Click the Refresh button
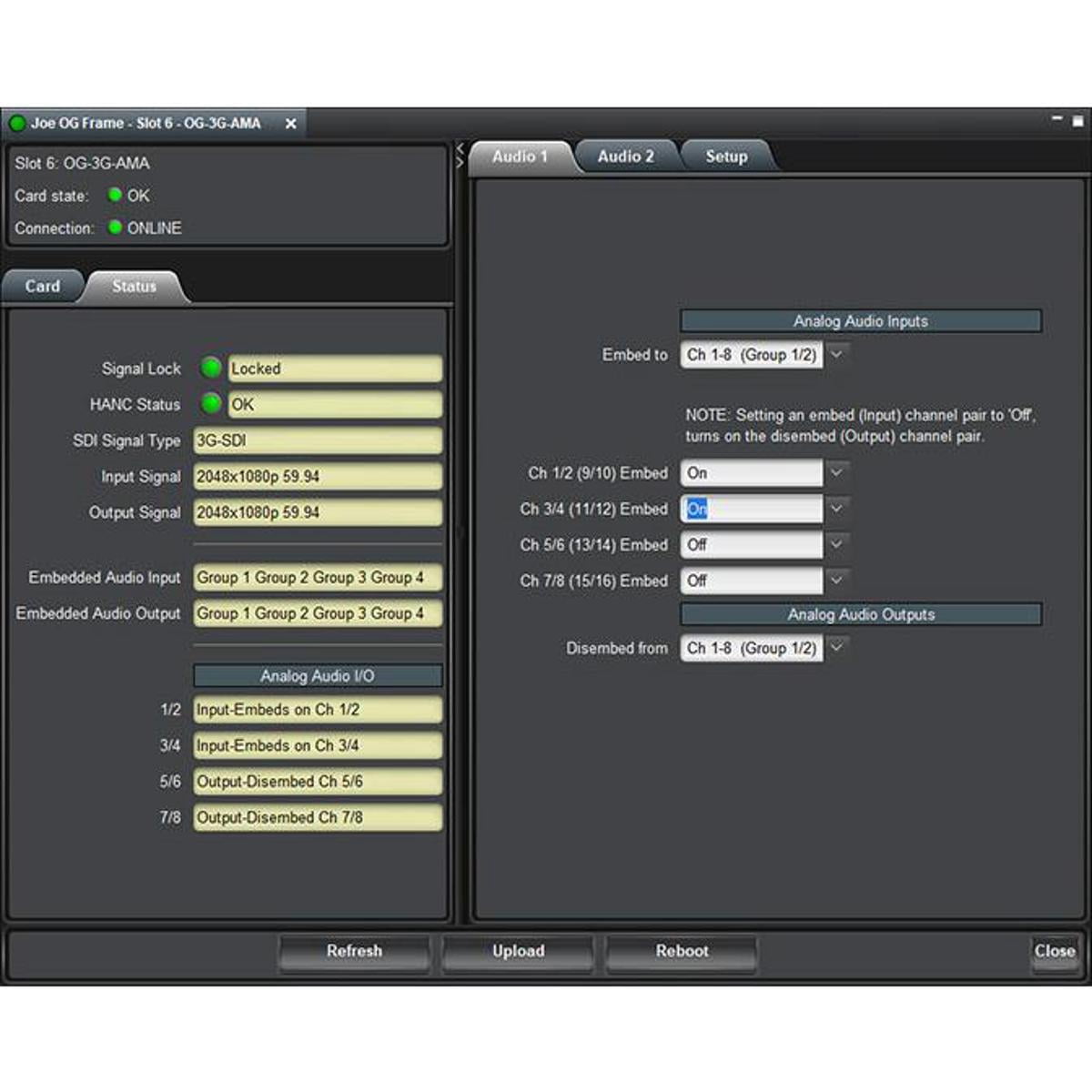Viewport: 1092px width, 1092px height. click(x=354, y=951)
